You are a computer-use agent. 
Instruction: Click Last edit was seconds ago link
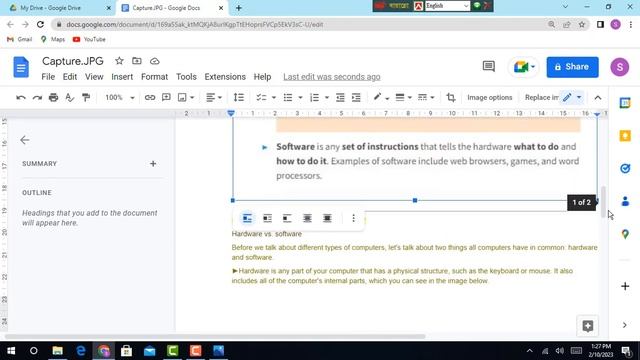(x=332, y=77)
